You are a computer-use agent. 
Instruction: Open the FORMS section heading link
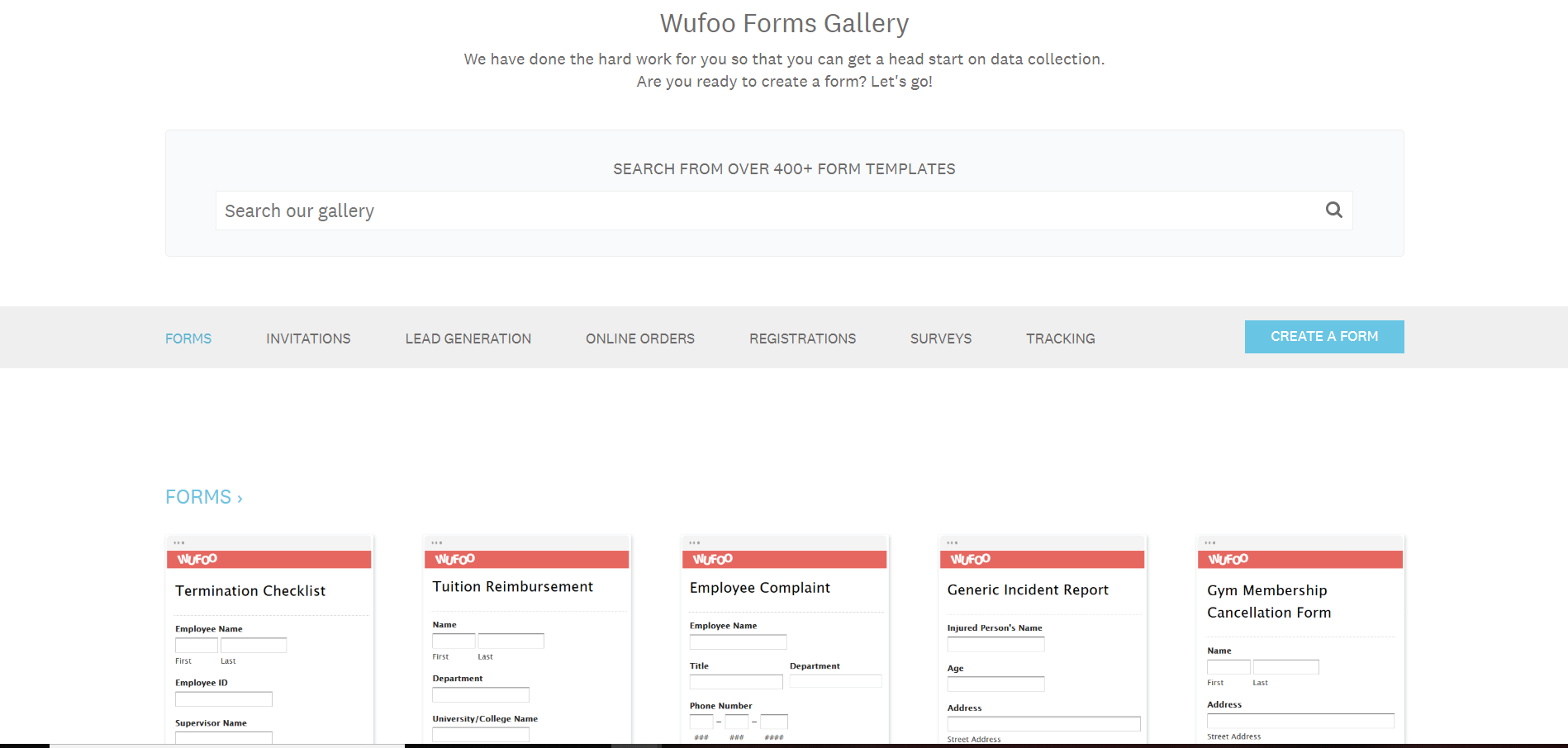pos(203,497)
